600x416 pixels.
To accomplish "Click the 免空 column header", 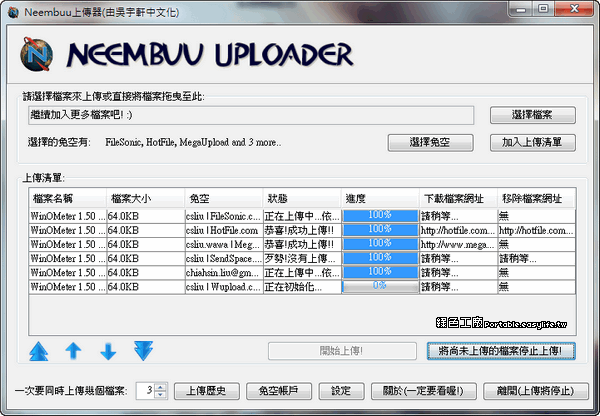I will point(223,199).
